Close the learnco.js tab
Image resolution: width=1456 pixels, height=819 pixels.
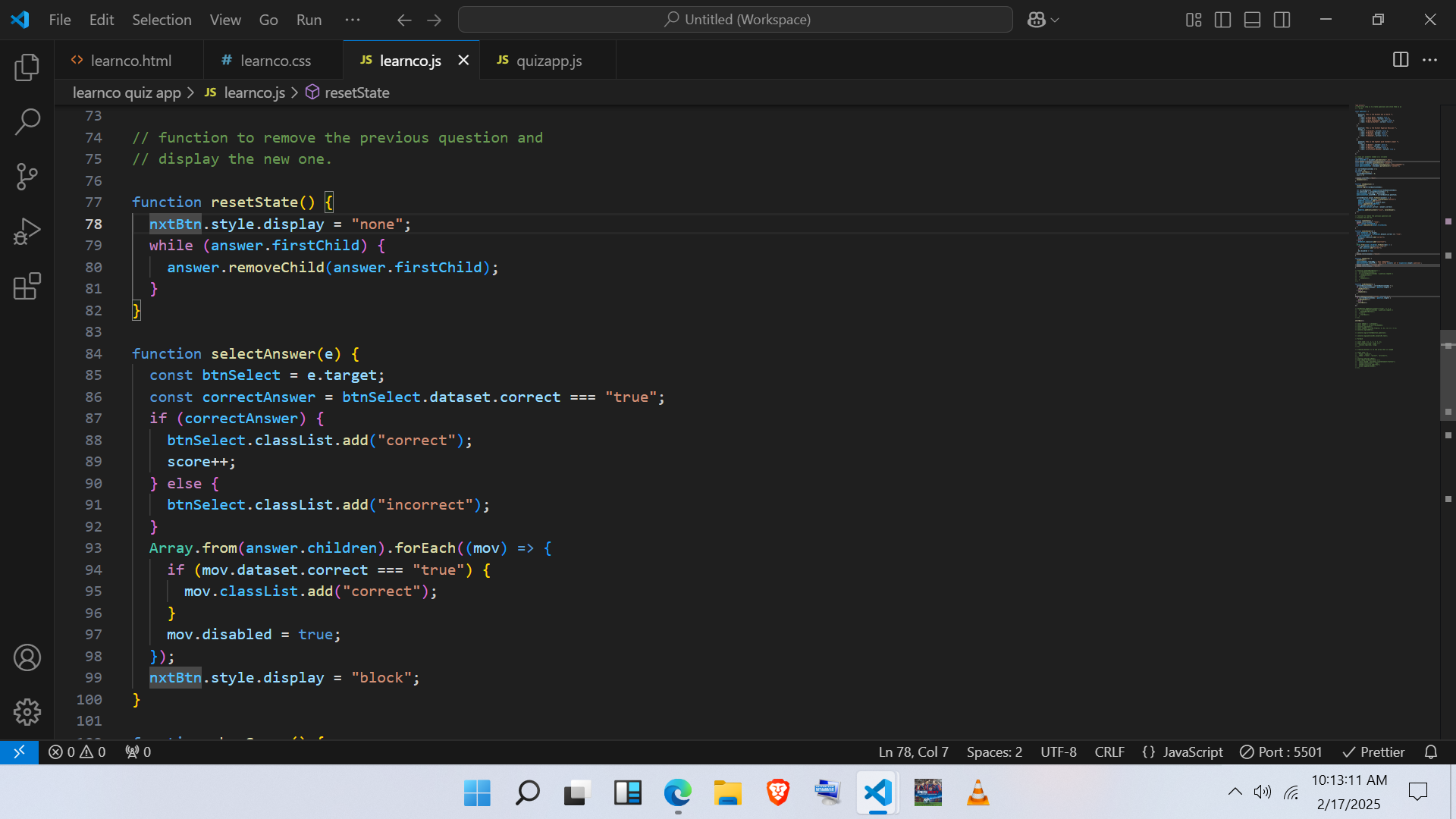[463, 60]
